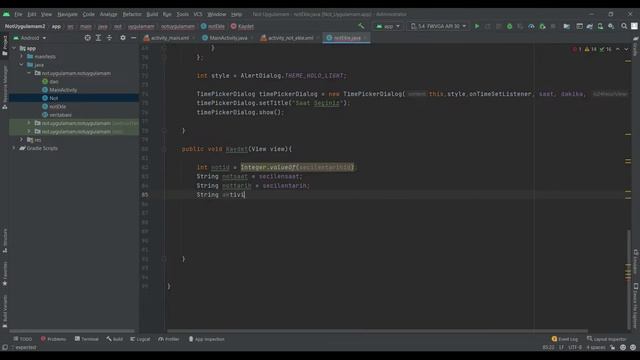640x360 pixels.
Task: Expand the res folder
Action: (22, 140)
